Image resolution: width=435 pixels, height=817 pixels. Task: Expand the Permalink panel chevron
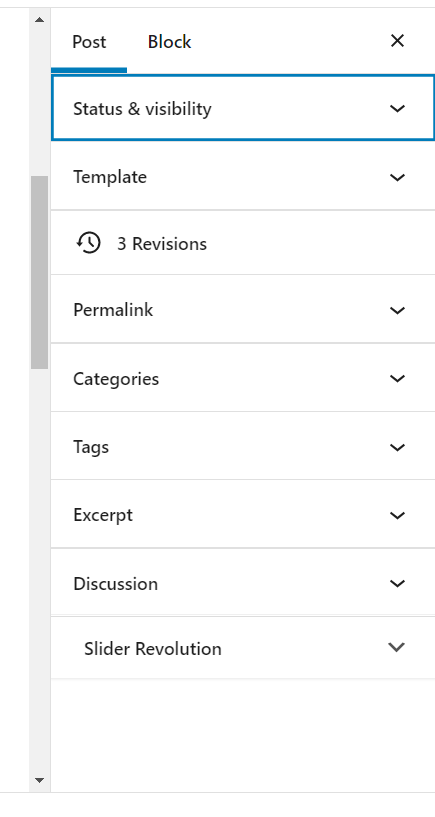397,311
